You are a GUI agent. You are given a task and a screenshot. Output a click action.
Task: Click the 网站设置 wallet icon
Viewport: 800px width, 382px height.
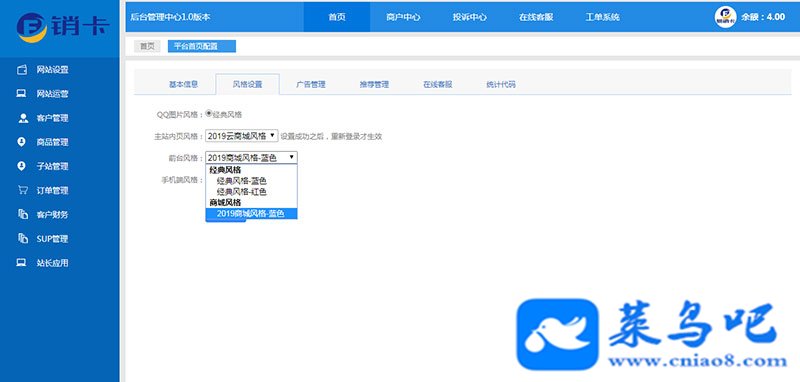[x=22, y=70]
